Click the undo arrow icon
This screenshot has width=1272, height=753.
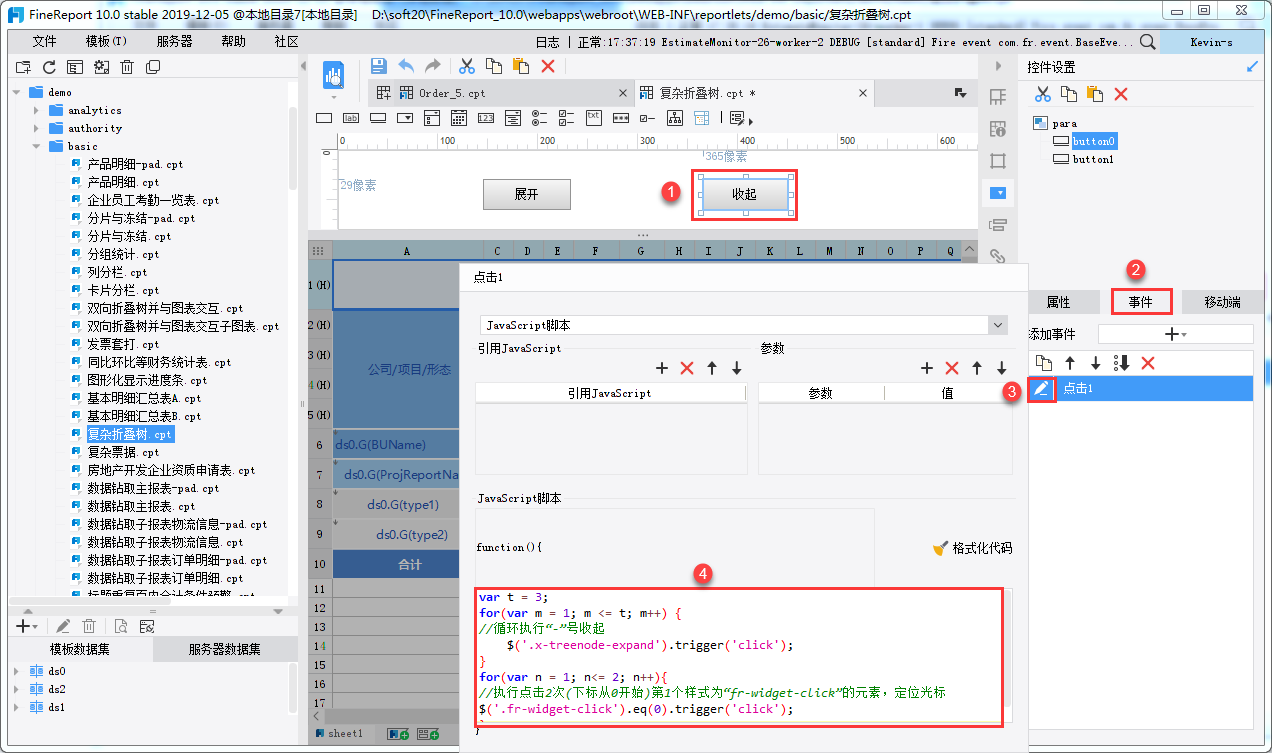[x=406, y=66]
